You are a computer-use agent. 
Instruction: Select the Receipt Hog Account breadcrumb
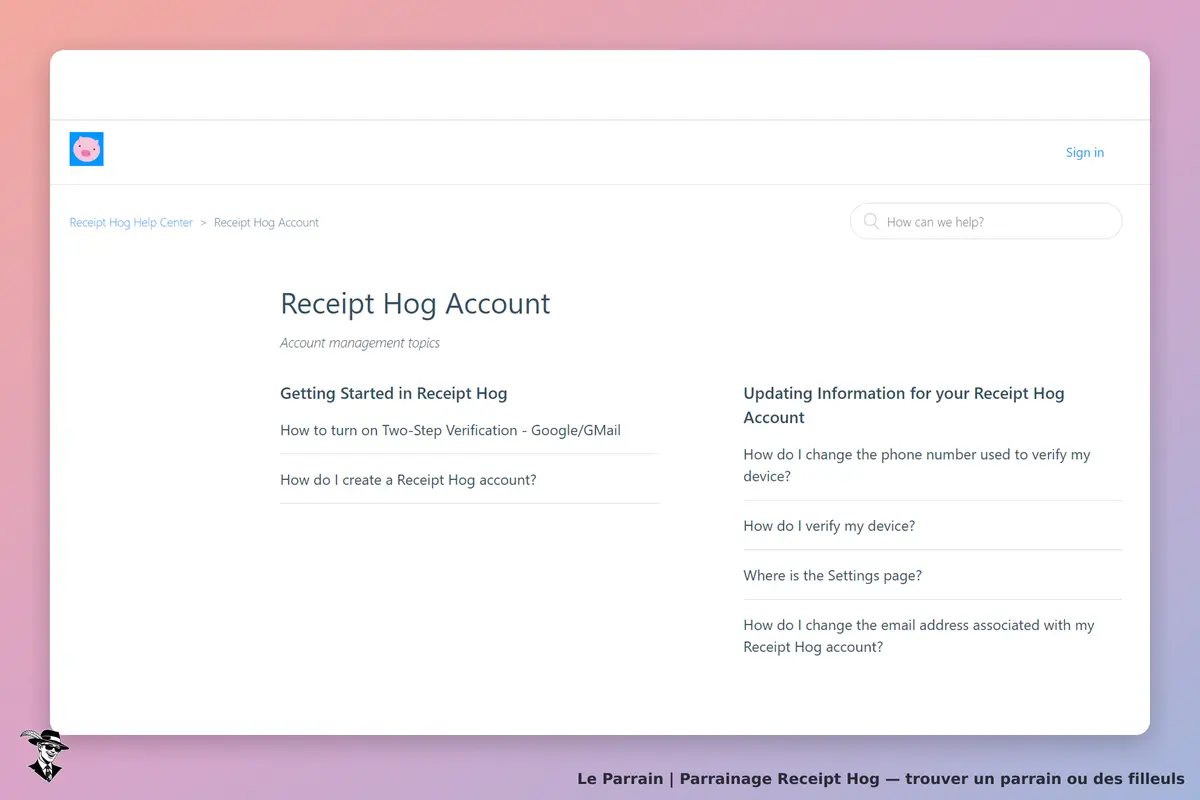point(266,222)
